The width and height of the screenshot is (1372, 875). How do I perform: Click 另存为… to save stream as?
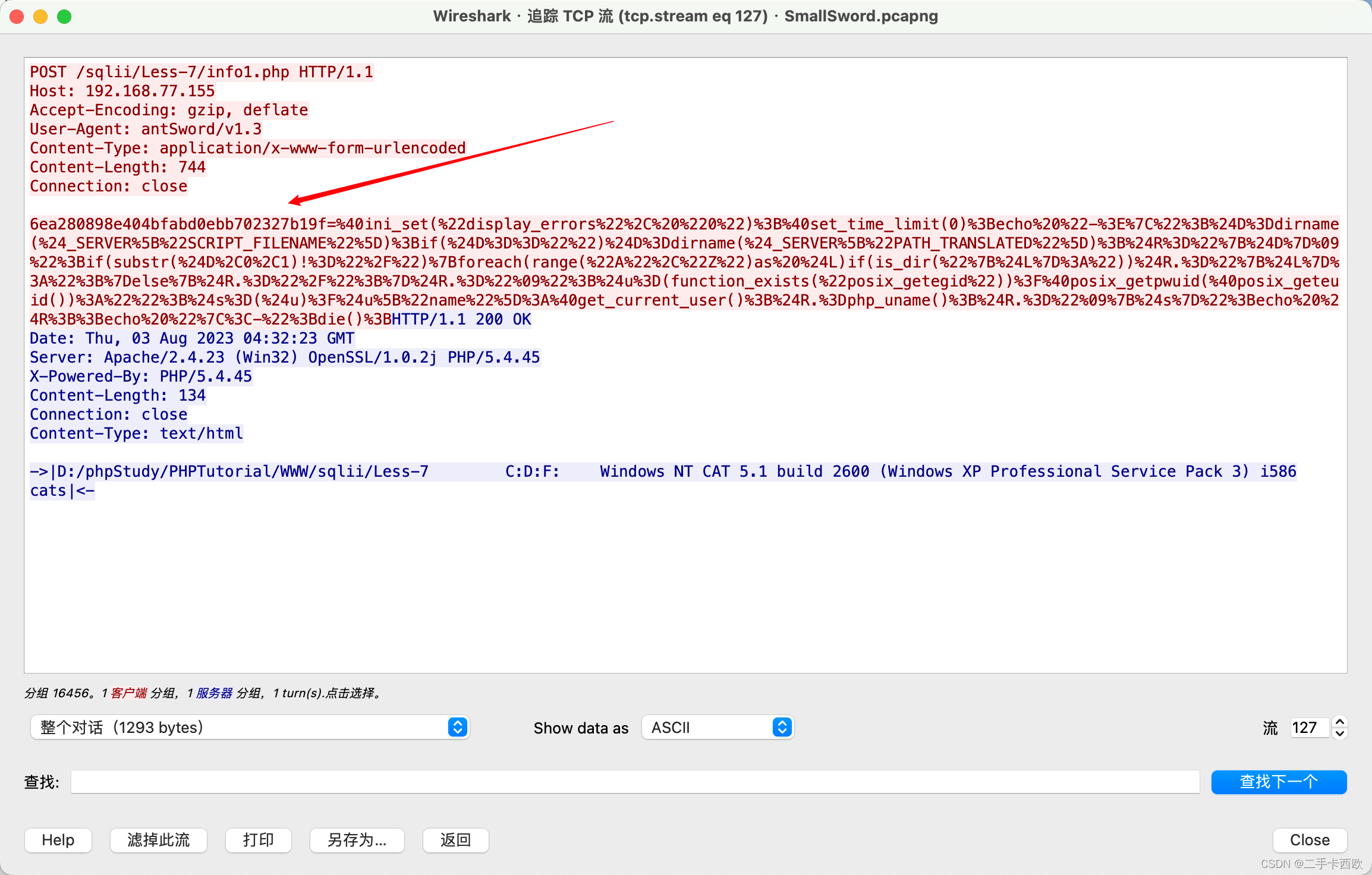pos(357,840)
